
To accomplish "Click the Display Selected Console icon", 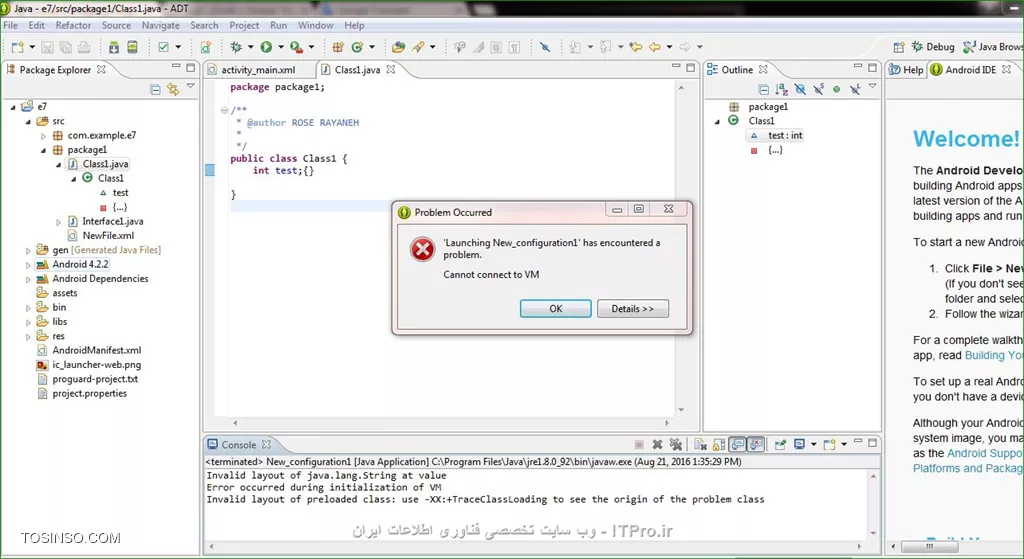I will coord(799,445).
